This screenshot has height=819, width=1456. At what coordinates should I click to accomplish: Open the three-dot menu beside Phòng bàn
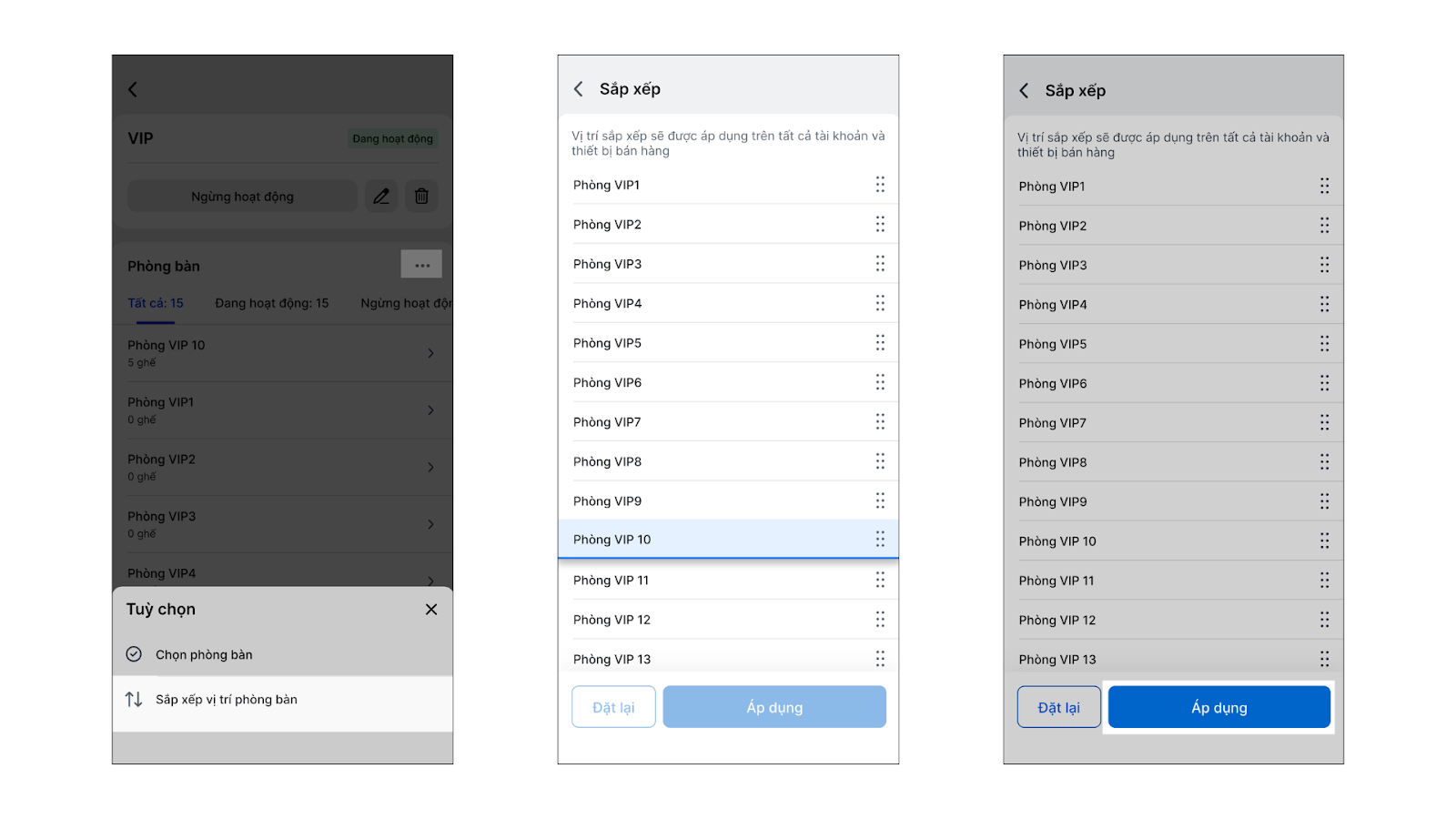click(x=421, y=265)
